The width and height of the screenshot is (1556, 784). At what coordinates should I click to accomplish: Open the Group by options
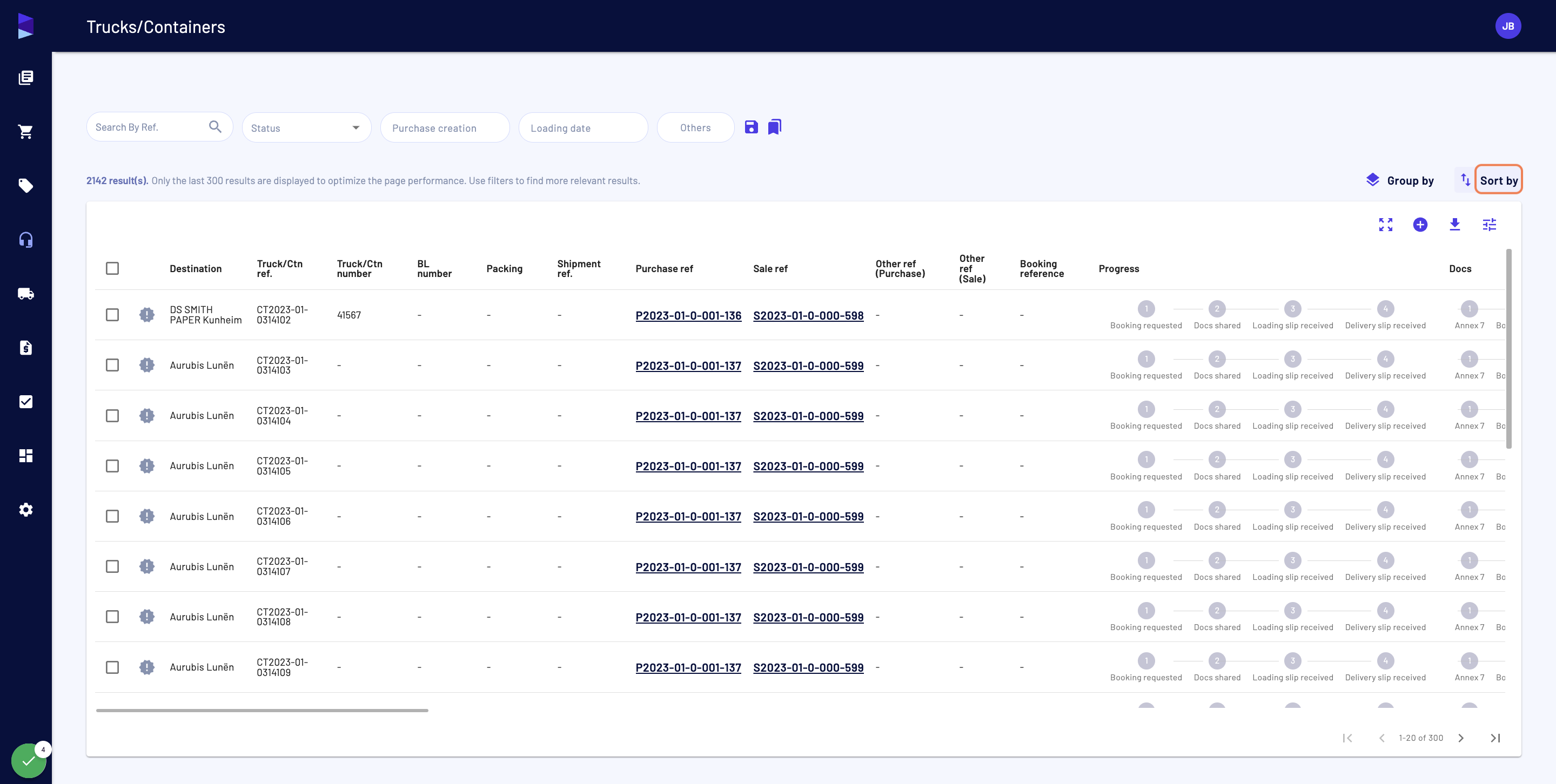[x=1400, y=180]
